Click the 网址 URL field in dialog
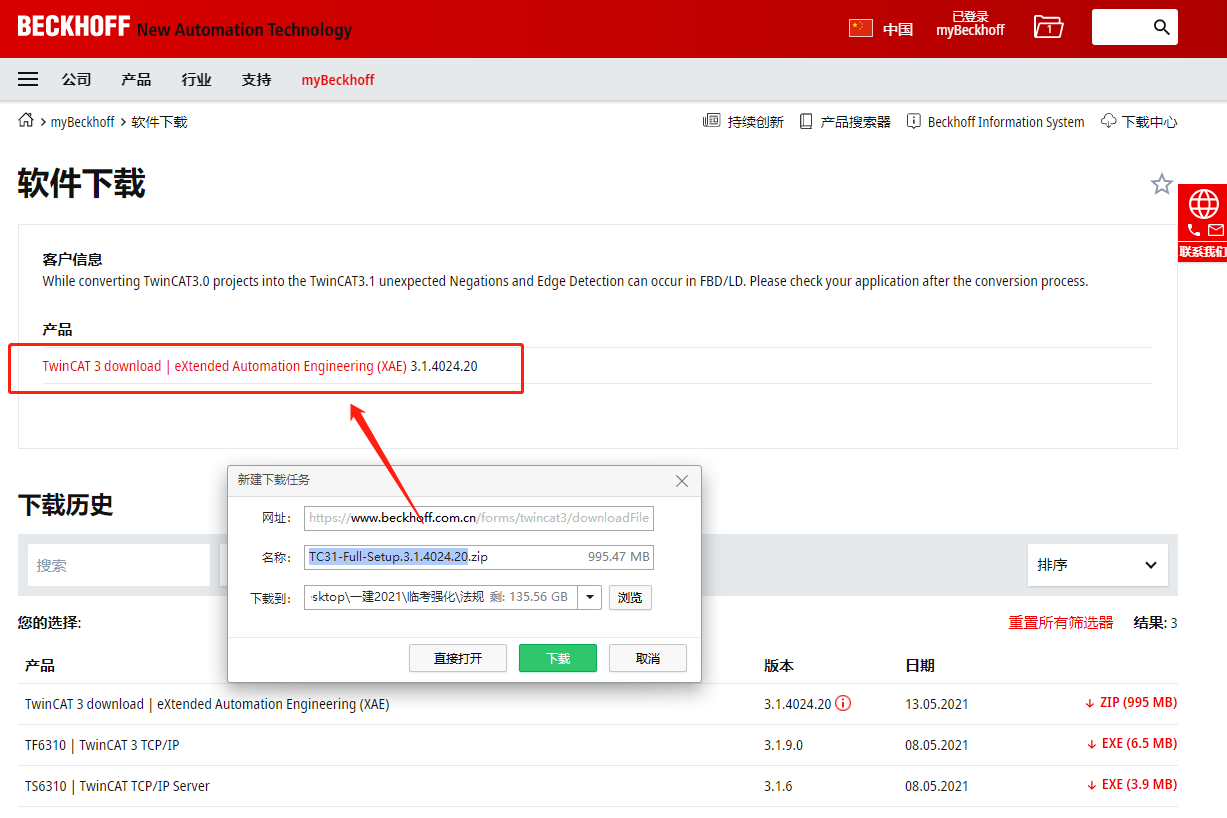Viewport: 1227px width, 818px height. point(479,518)
